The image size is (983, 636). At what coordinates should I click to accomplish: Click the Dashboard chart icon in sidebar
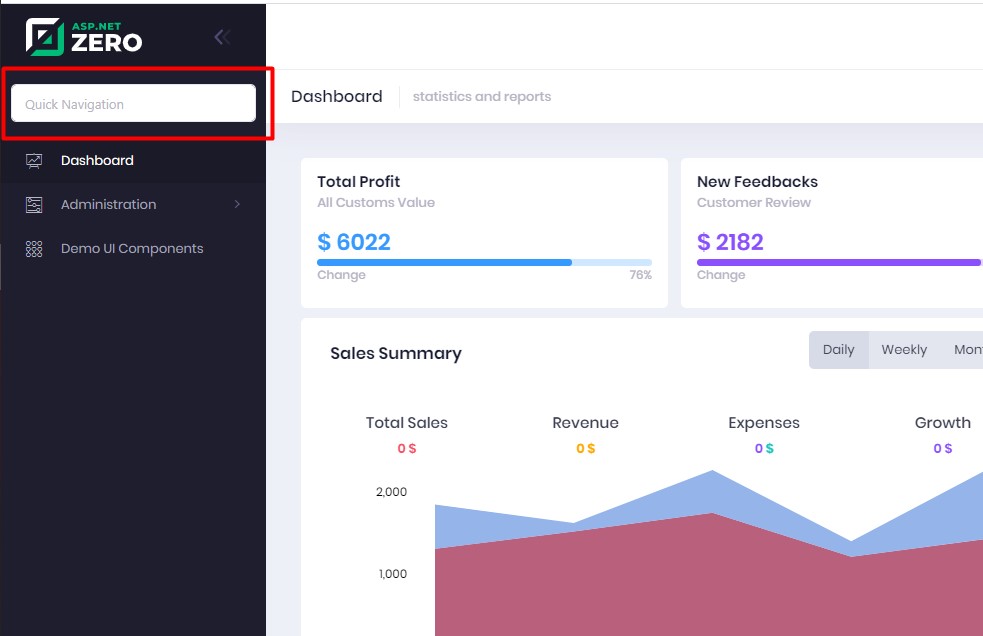(x=34, y=160)
